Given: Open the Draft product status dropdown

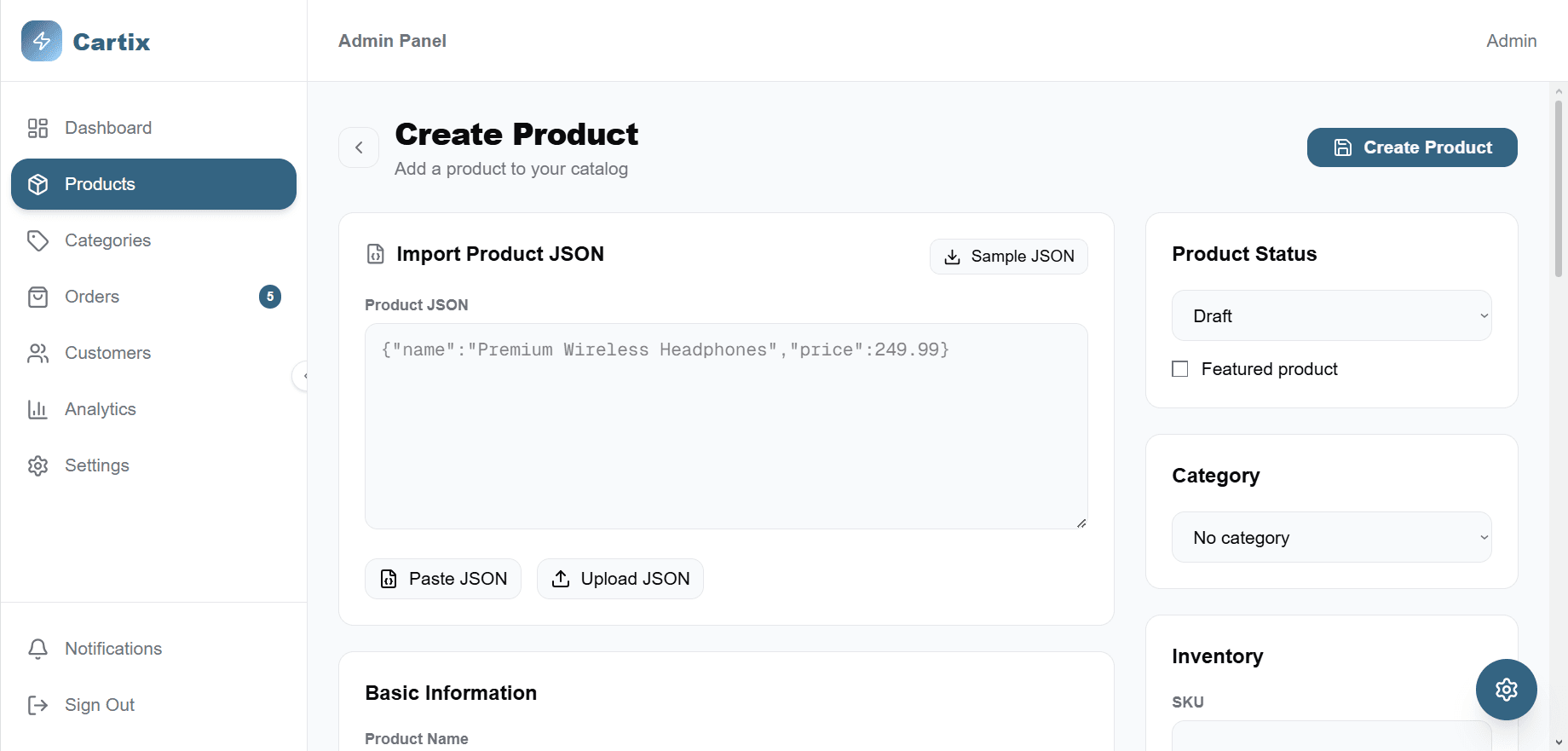Looking at the screenshot, I should pos(1332,315).
